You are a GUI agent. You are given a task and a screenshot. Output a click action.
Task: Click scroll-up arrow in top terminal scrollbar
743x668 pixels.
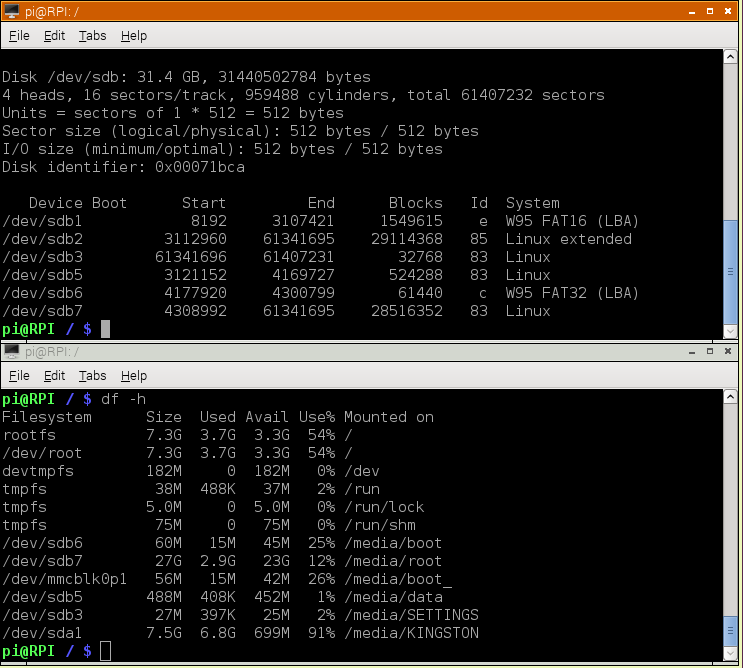click(x=732, y=57)
